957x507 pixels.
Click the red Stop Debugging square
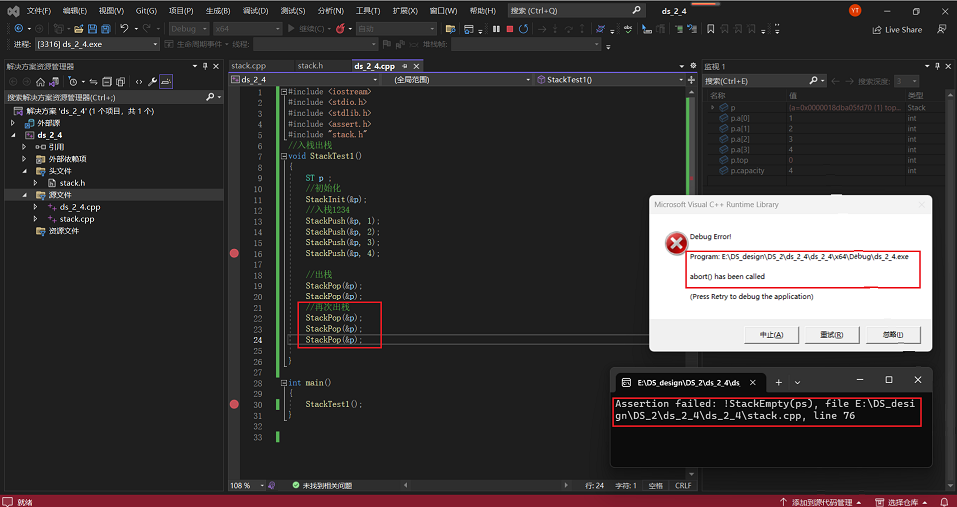coord(510,29)
